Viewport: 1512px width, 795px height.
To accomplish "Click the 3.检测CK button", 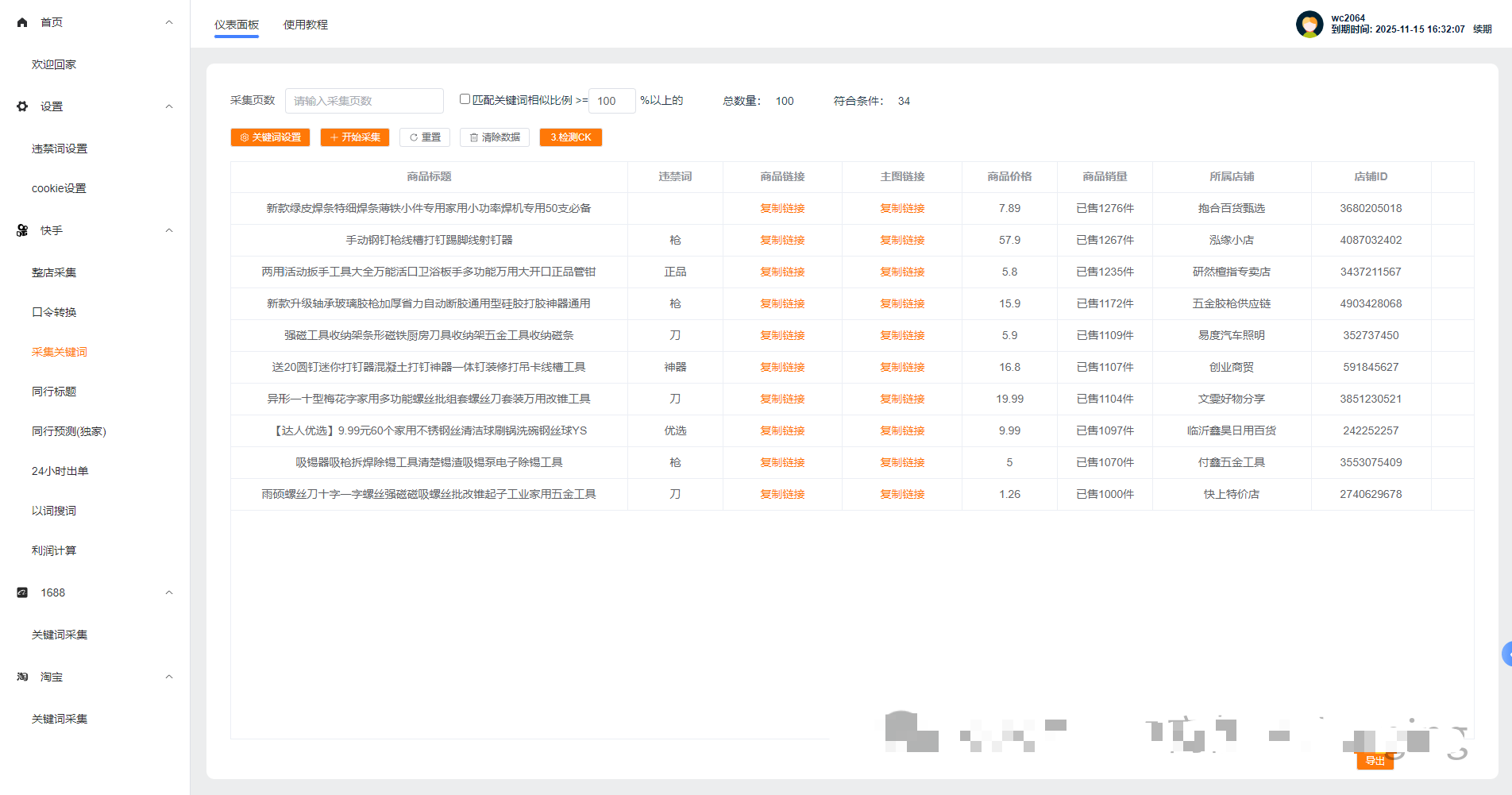I will tap(570, 137).
